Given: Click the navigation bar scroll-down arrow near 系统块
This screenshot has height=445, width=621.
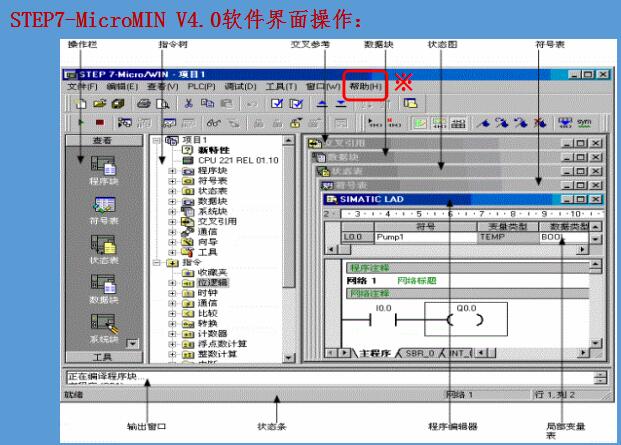Looking at the screenshot, I should click(132, 344).
